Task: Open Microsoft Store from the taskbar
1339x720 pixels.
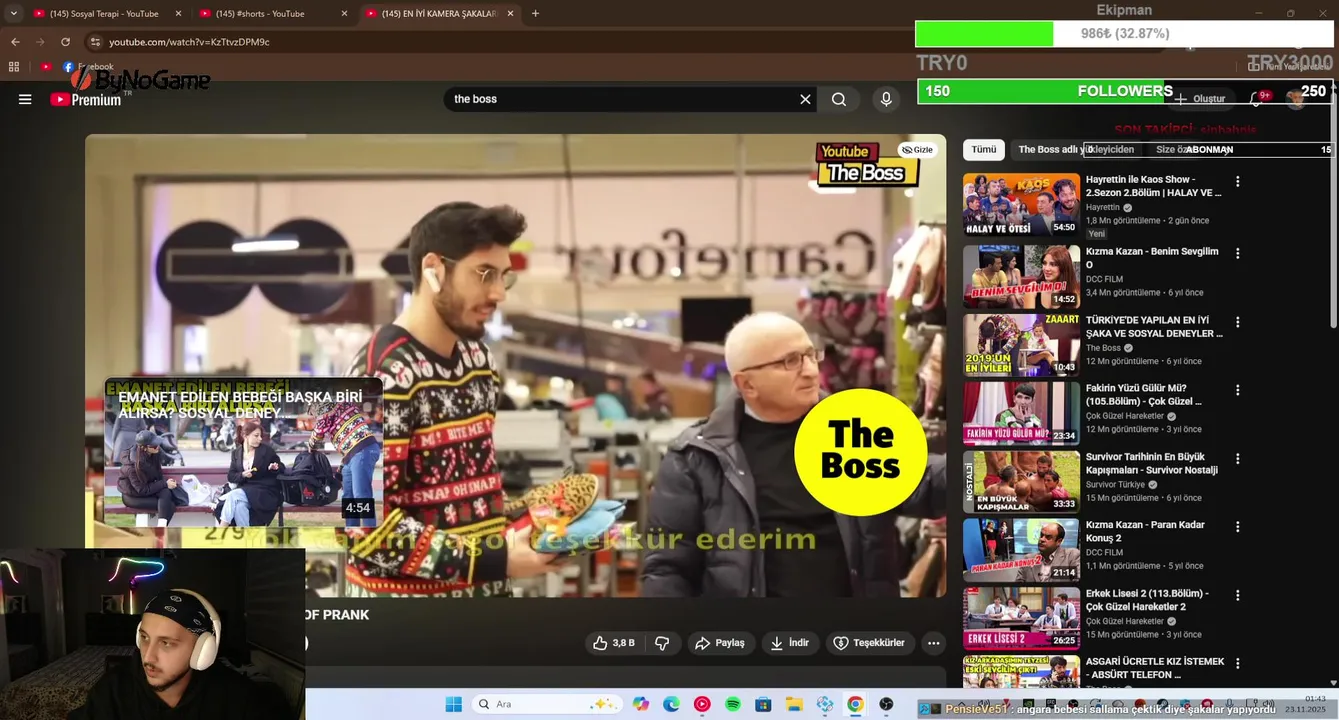Action: 763,704
